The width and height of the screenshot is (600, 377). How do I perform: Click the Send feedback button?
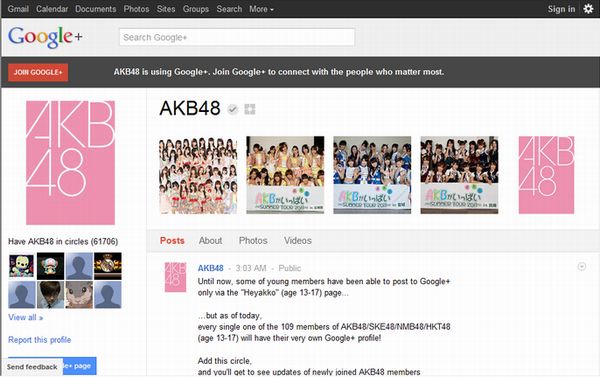(x=32, y=367)
